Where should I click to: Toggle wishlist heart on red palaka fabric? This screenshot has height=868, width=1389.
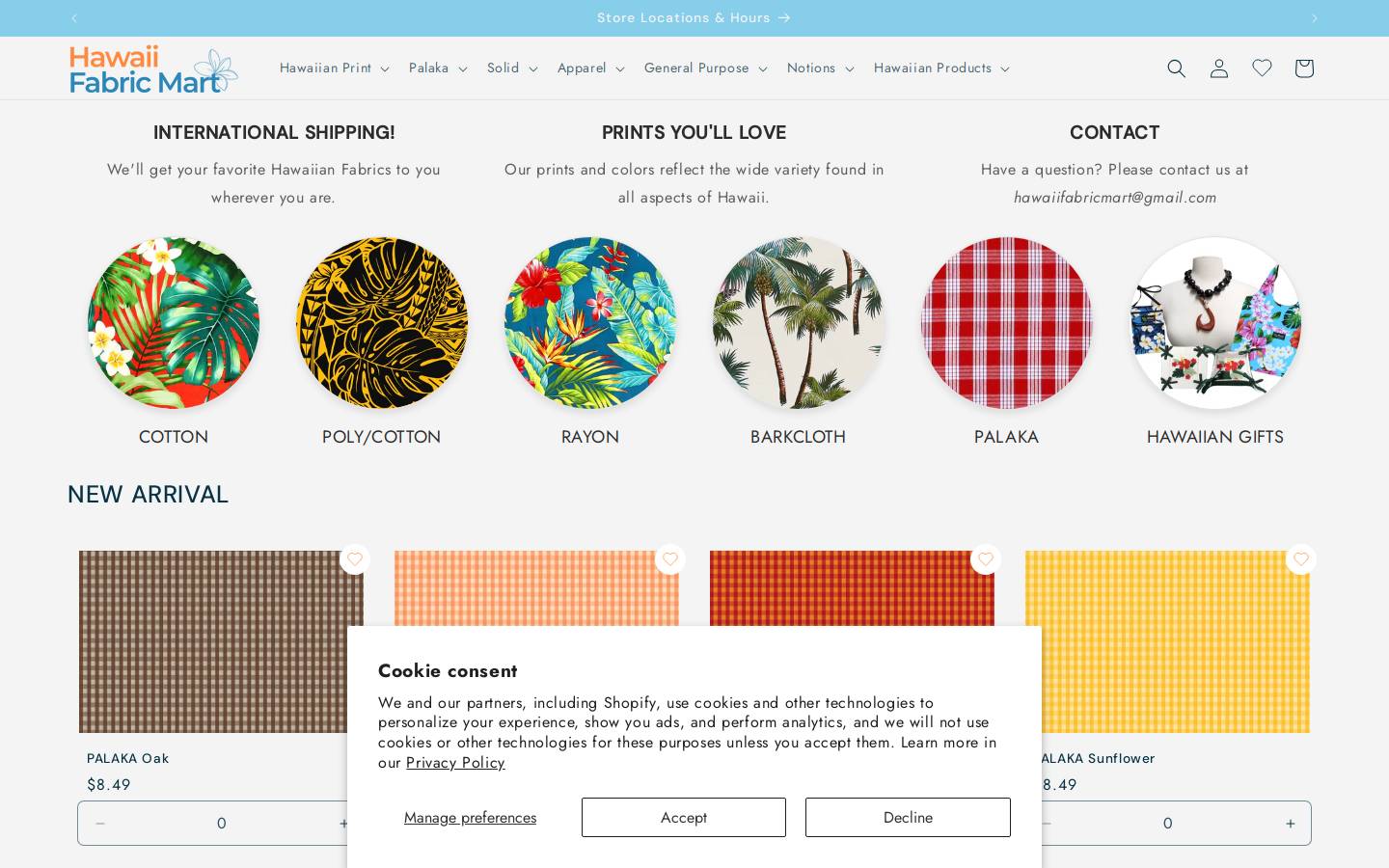986,559
